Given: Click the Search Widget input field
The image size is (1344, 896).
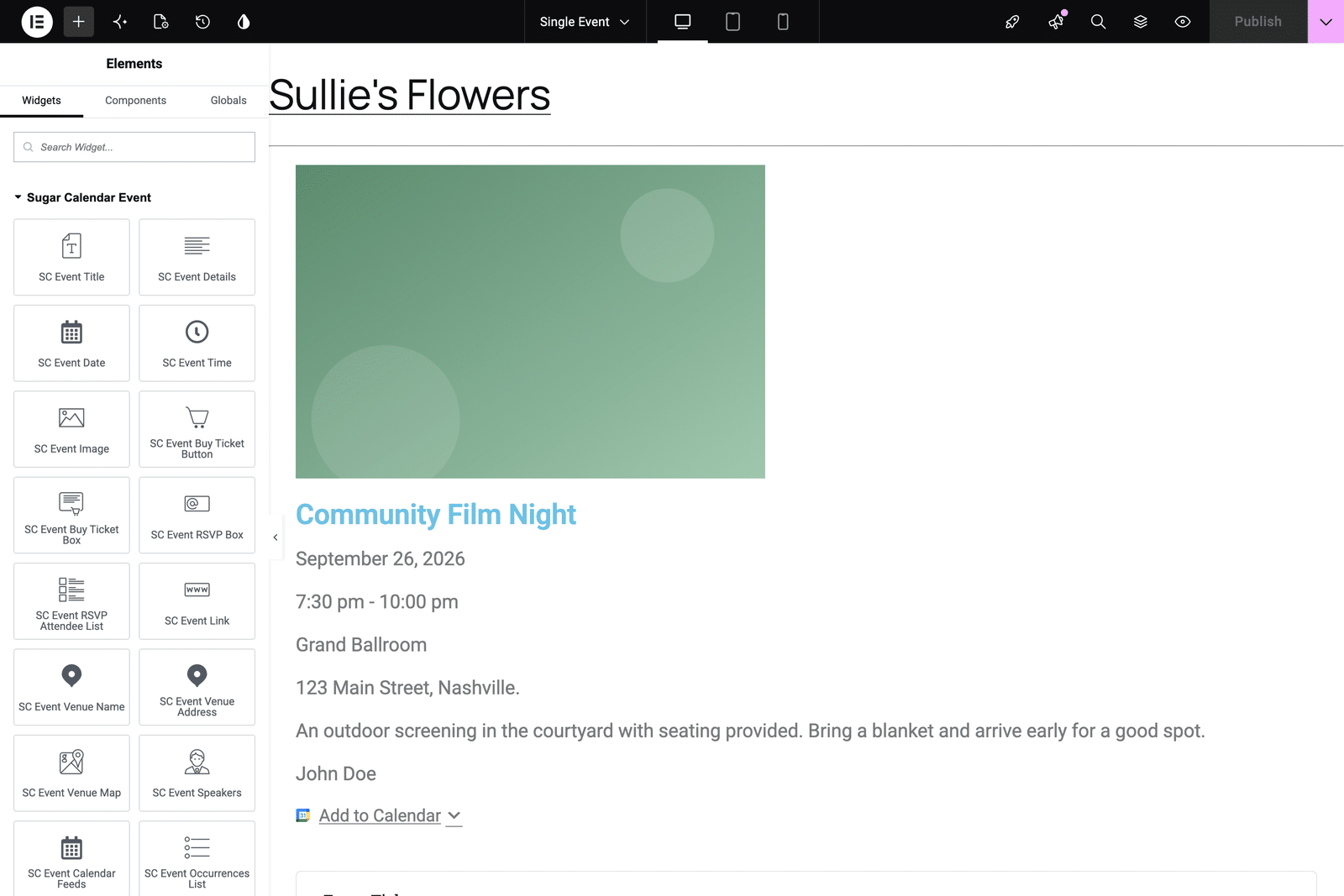Looking at the screenshot, I should pos(134,147).
